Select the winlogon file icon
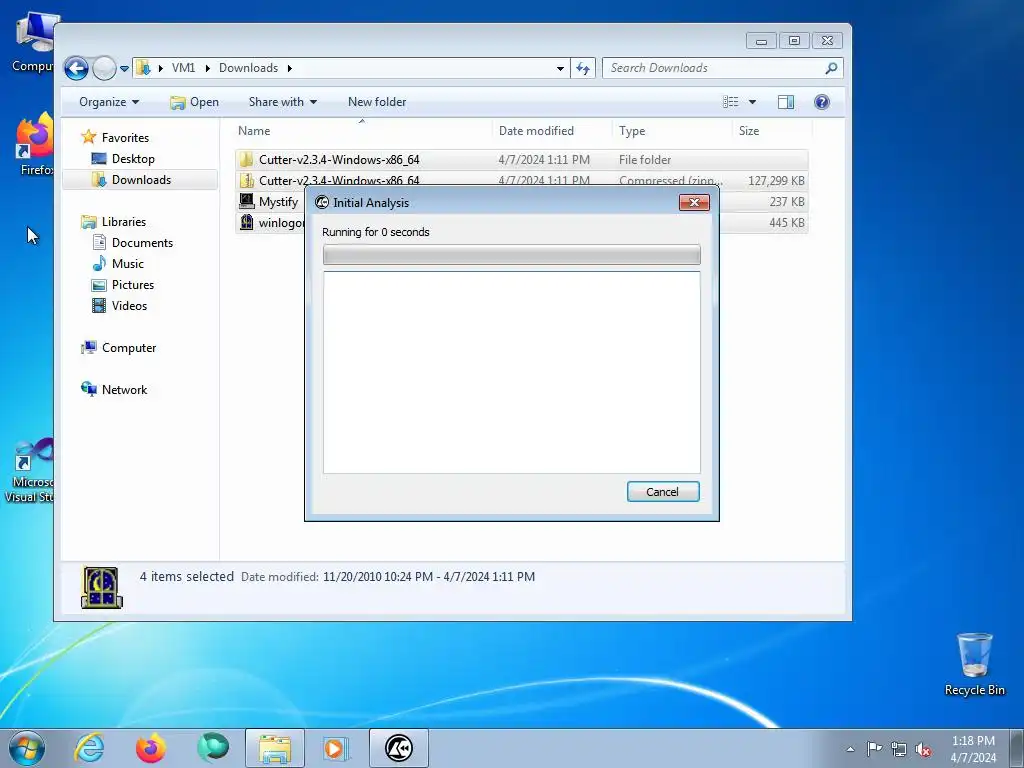The image size is (1024, 768). click(246, 223)
